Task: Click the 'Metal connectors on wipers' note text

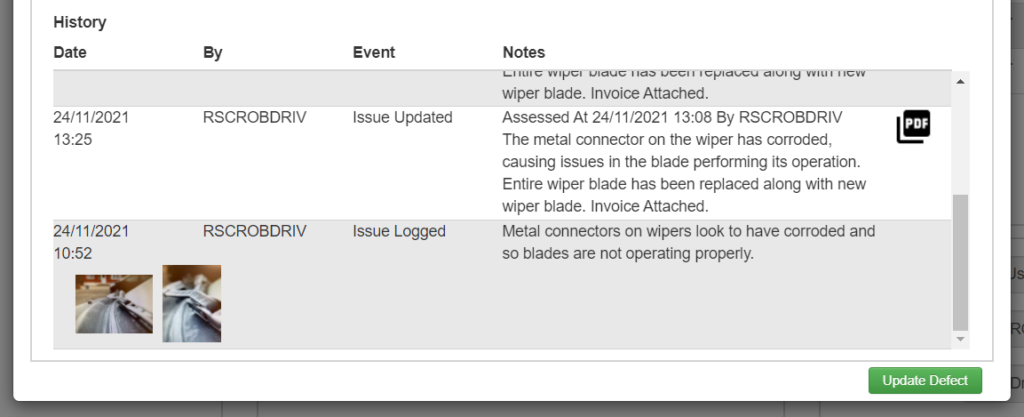Action: (688, 242)
